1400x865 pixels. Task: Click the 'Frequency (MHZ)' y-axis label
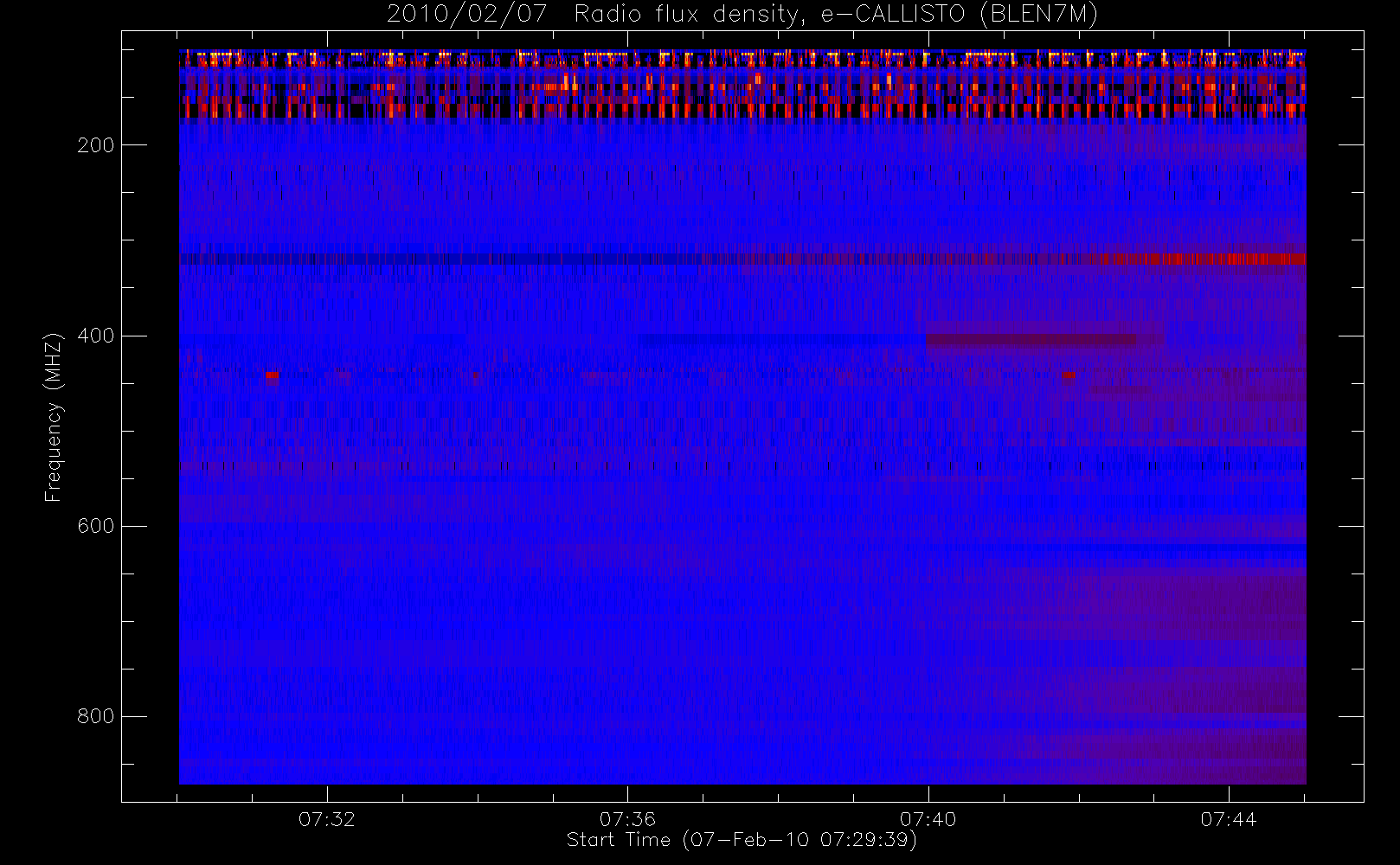(54, 417)
